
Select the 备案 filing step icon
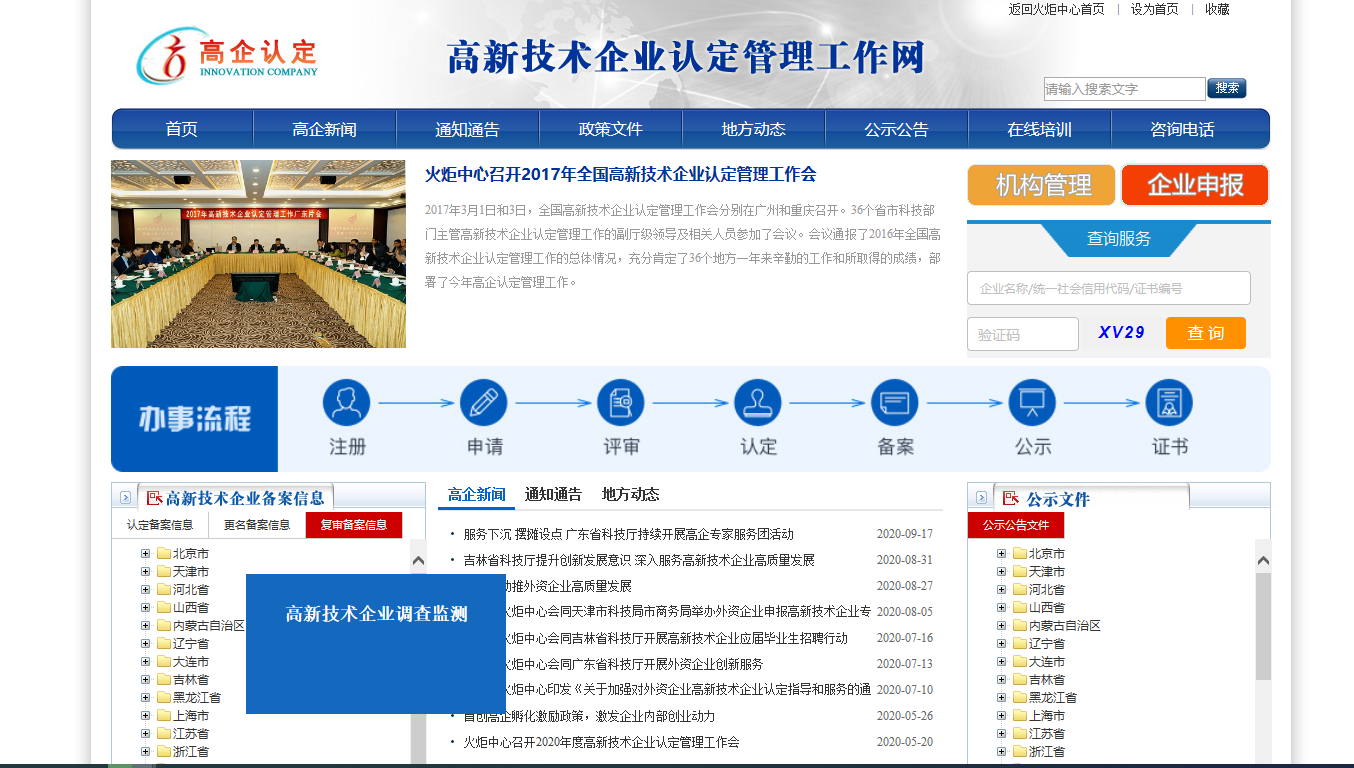894,400
